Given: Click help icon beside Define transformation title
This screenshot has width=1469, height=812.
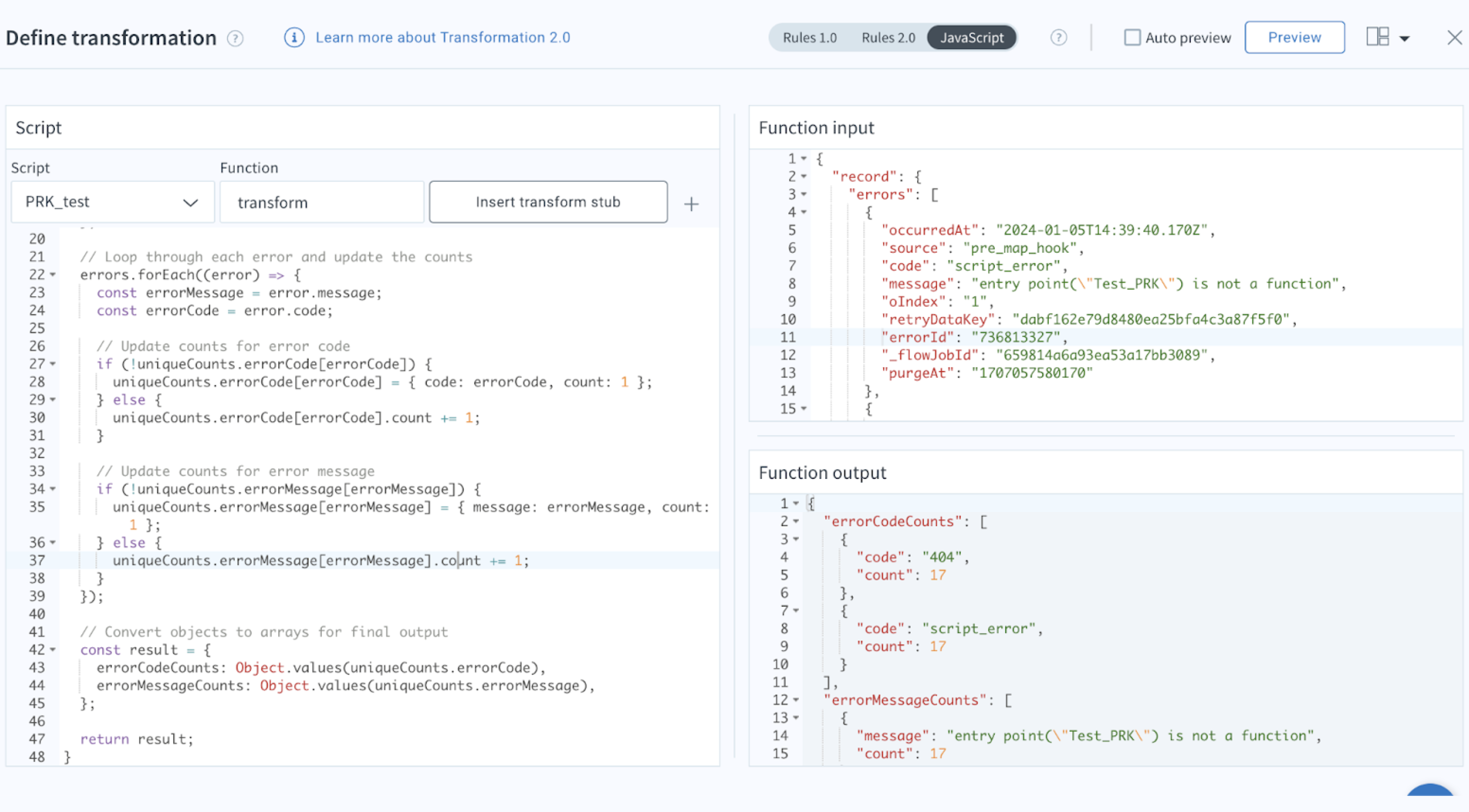Looking at the screenshot, I should click(x=235, y=38).
